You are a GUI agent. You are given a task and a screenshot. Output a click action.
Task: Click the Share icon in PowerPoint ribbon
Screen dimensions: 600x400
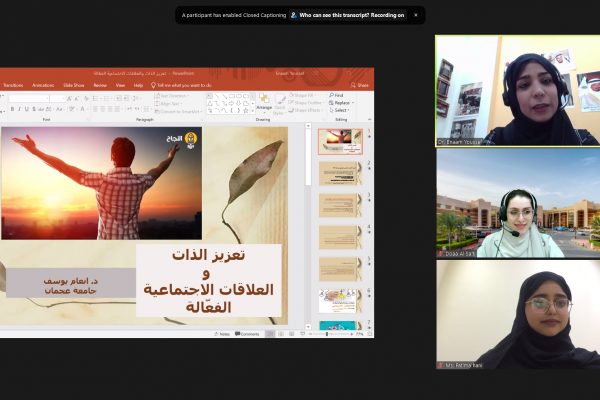[x=361, y=85]
